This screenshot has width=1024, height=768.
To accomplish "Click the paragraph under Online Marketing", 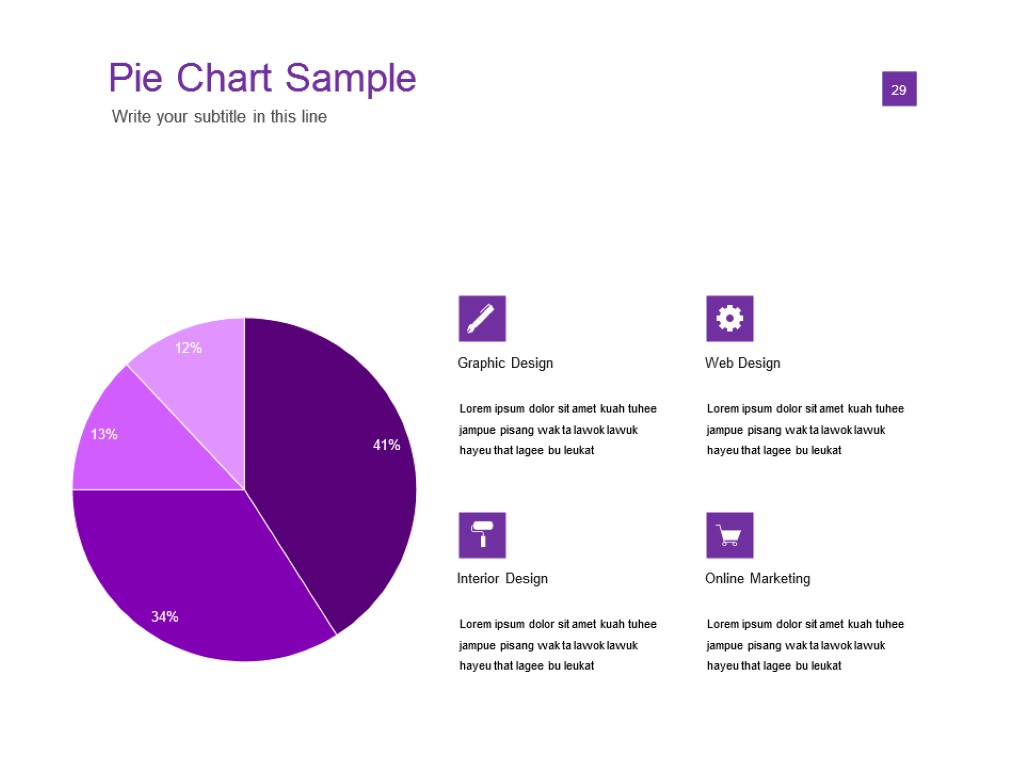I will 805,645.
